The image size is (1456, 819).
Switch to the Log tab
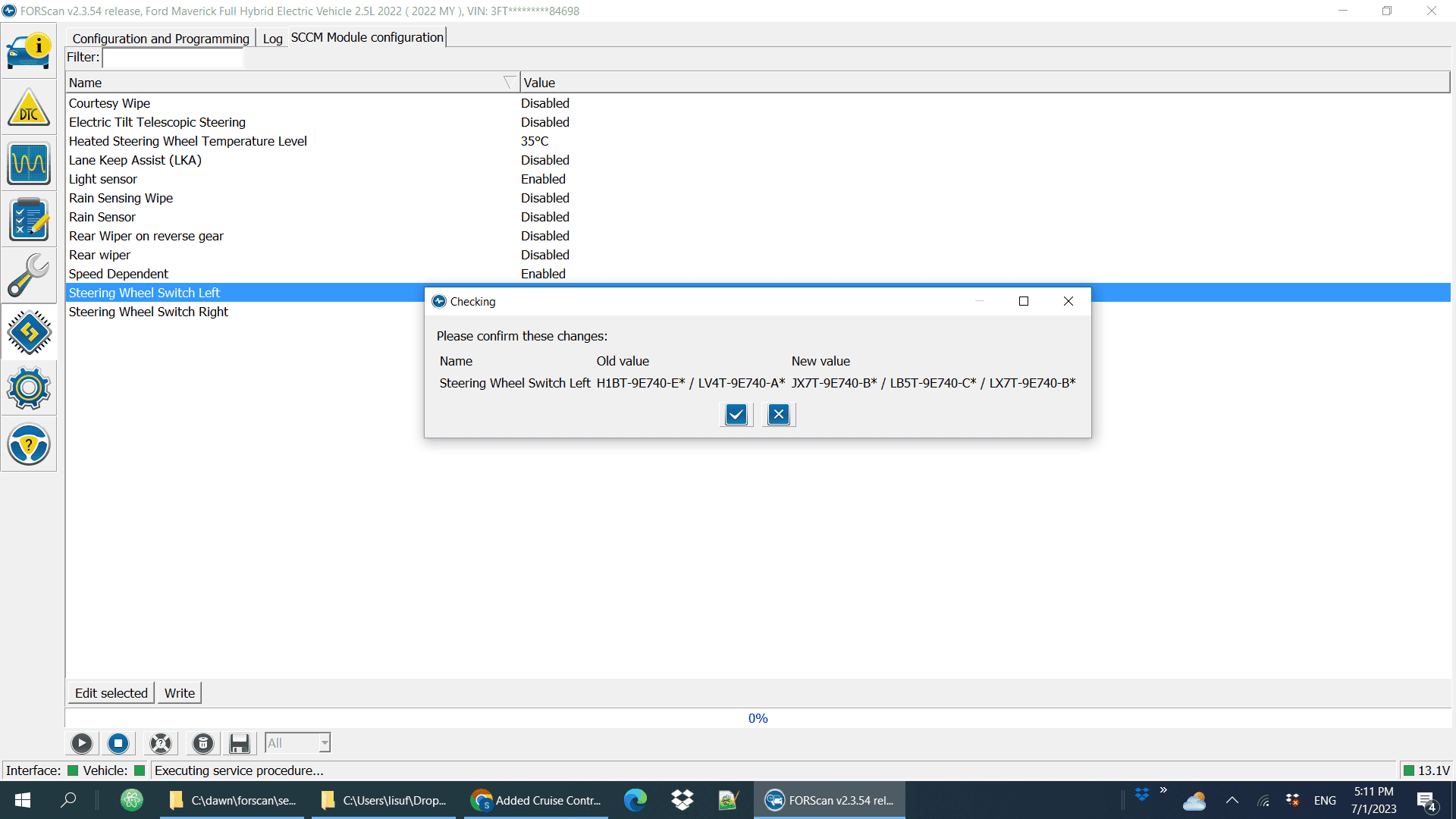(x=272, y=38)
